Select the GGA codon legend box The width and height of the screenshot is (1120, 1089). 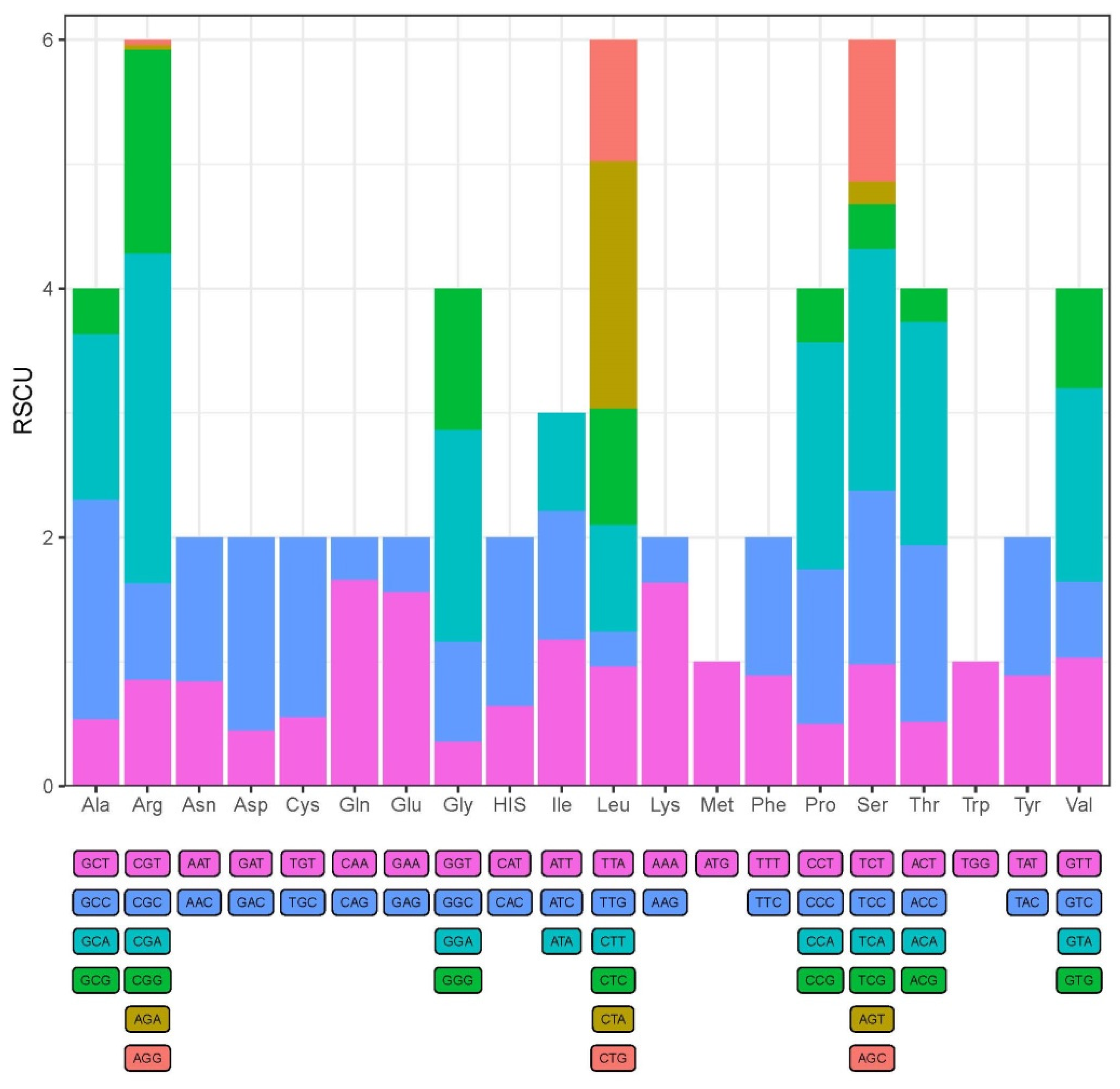coord(458,941)
